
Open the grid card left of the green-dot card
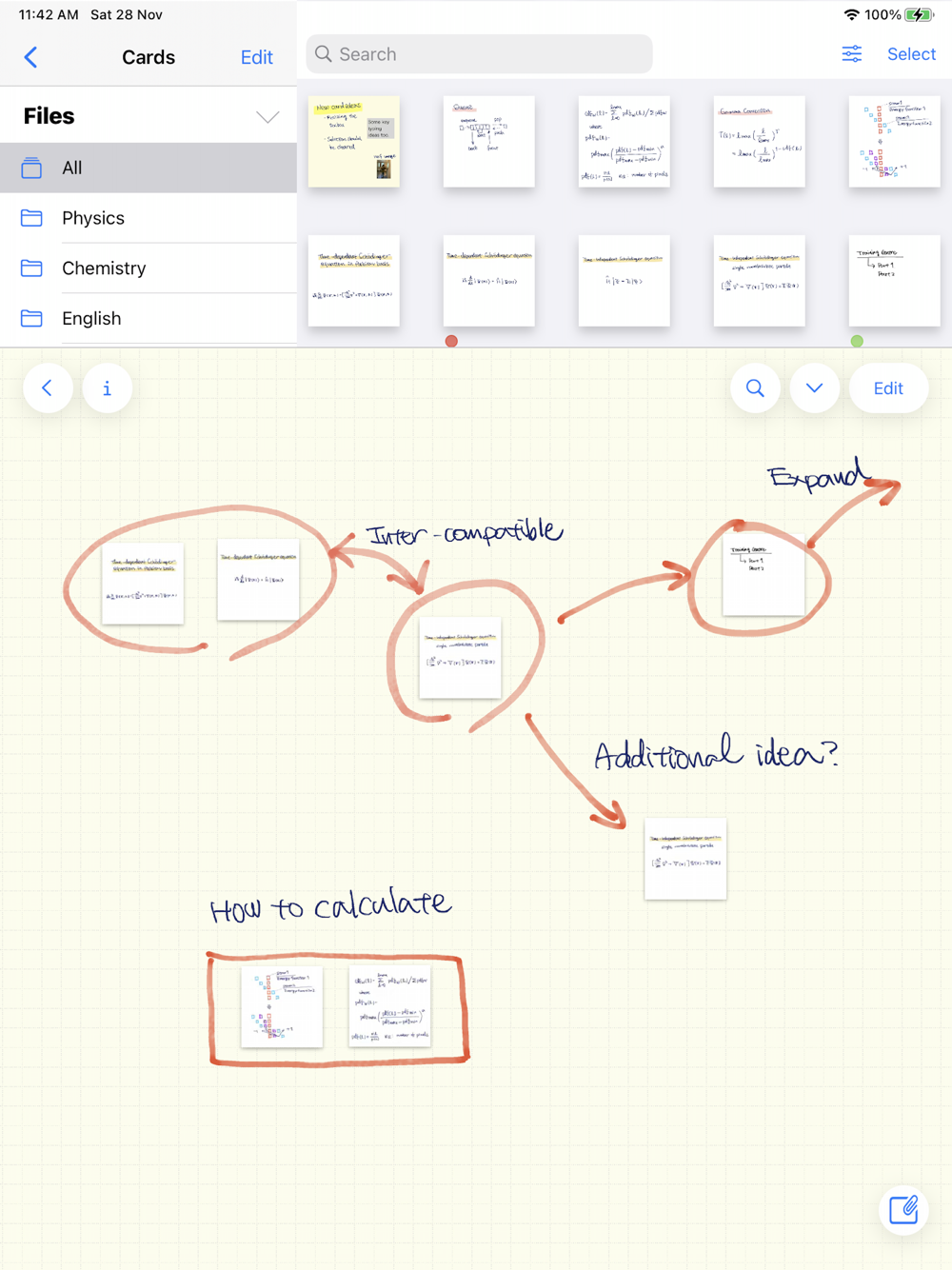[760, 281]
